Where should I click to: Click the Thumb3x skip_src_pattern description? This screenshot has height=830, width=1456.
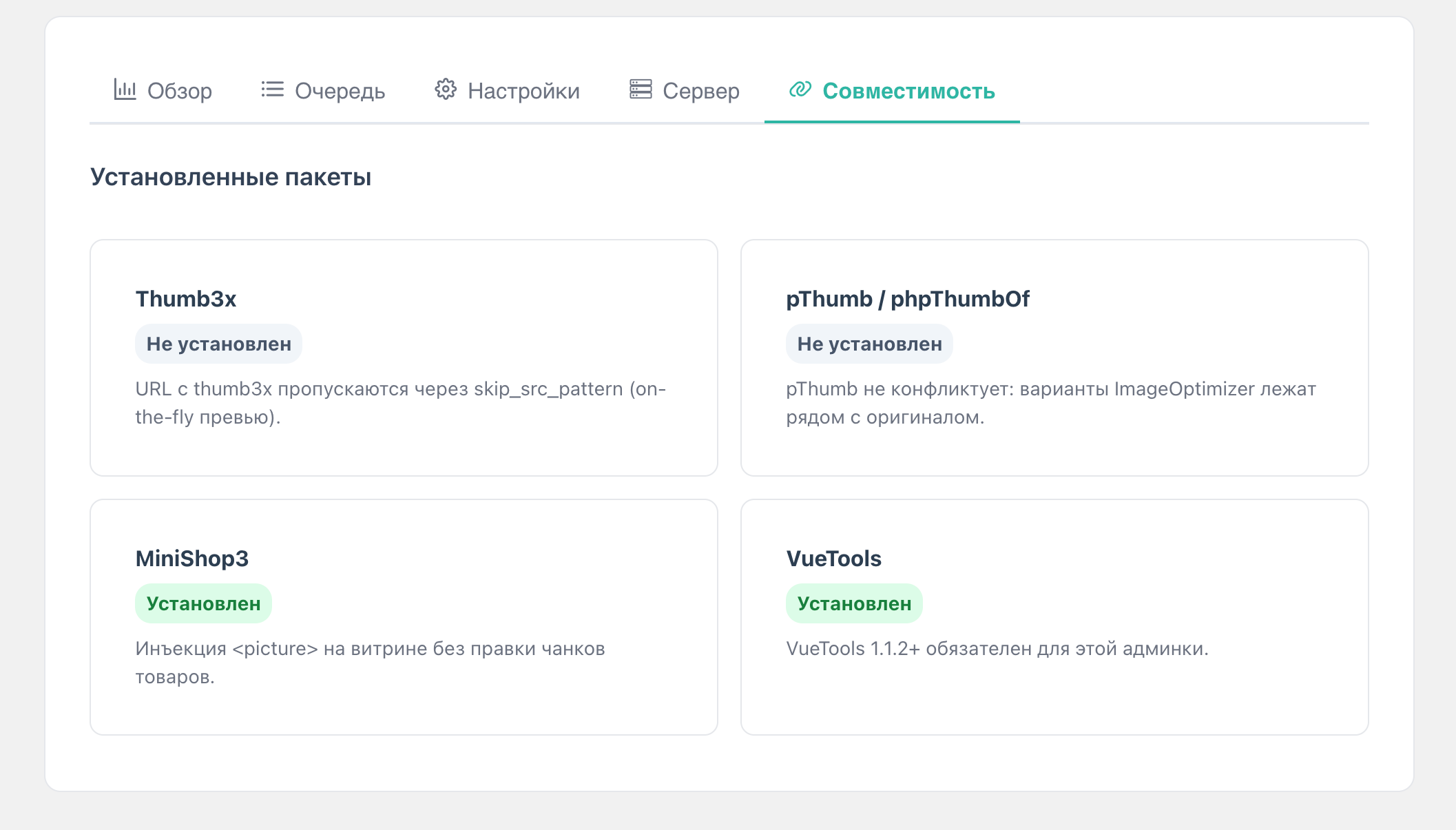[x=401, y=403]
